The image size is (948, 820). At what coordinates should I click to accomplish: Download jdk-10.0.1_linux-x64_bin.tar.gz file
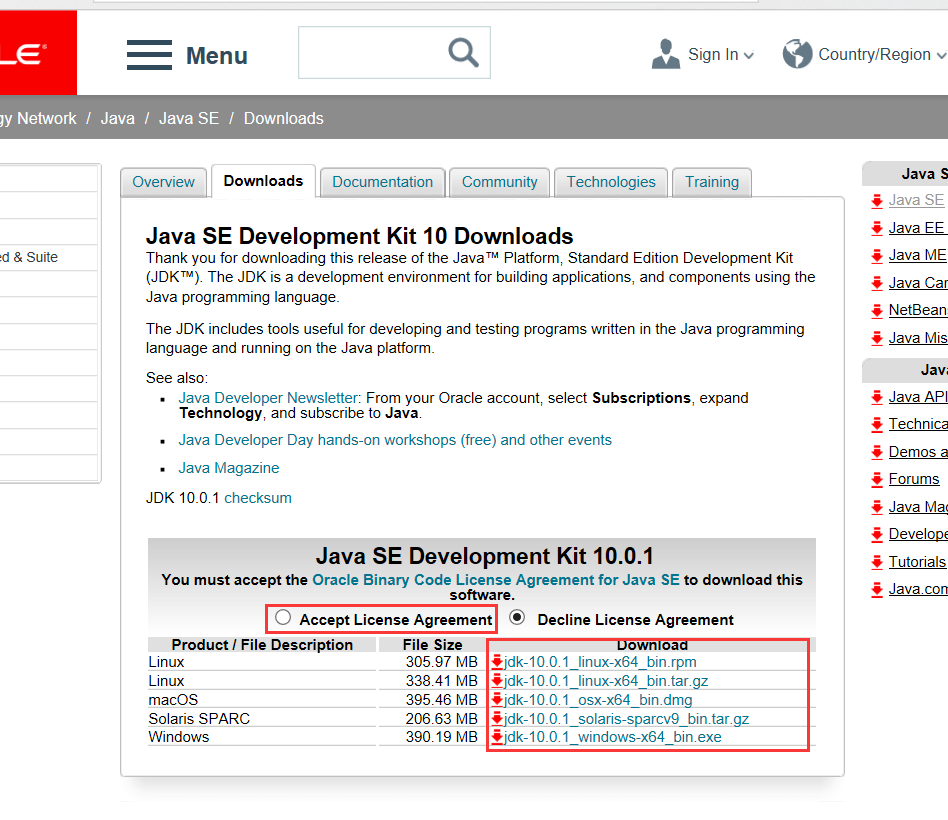click(606, 681)
